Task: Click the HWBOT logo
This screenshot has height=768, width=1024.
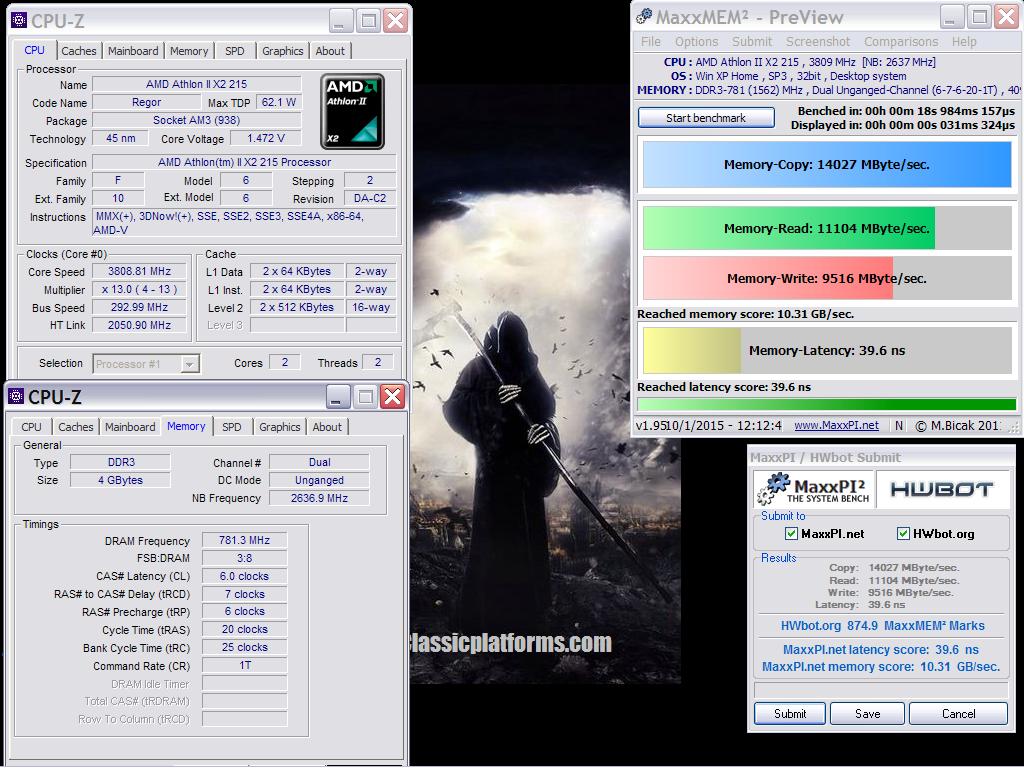Action: pos(942,489)
